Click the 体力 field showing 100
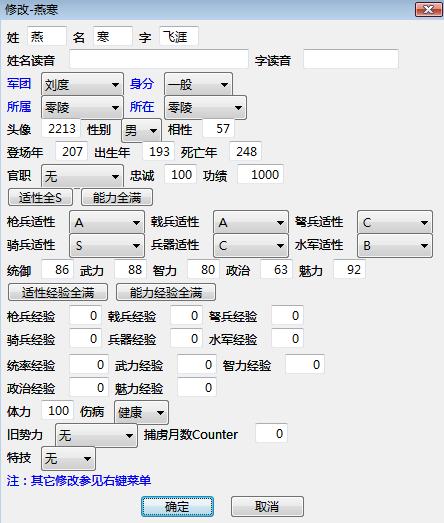 [x=57, y=410]
